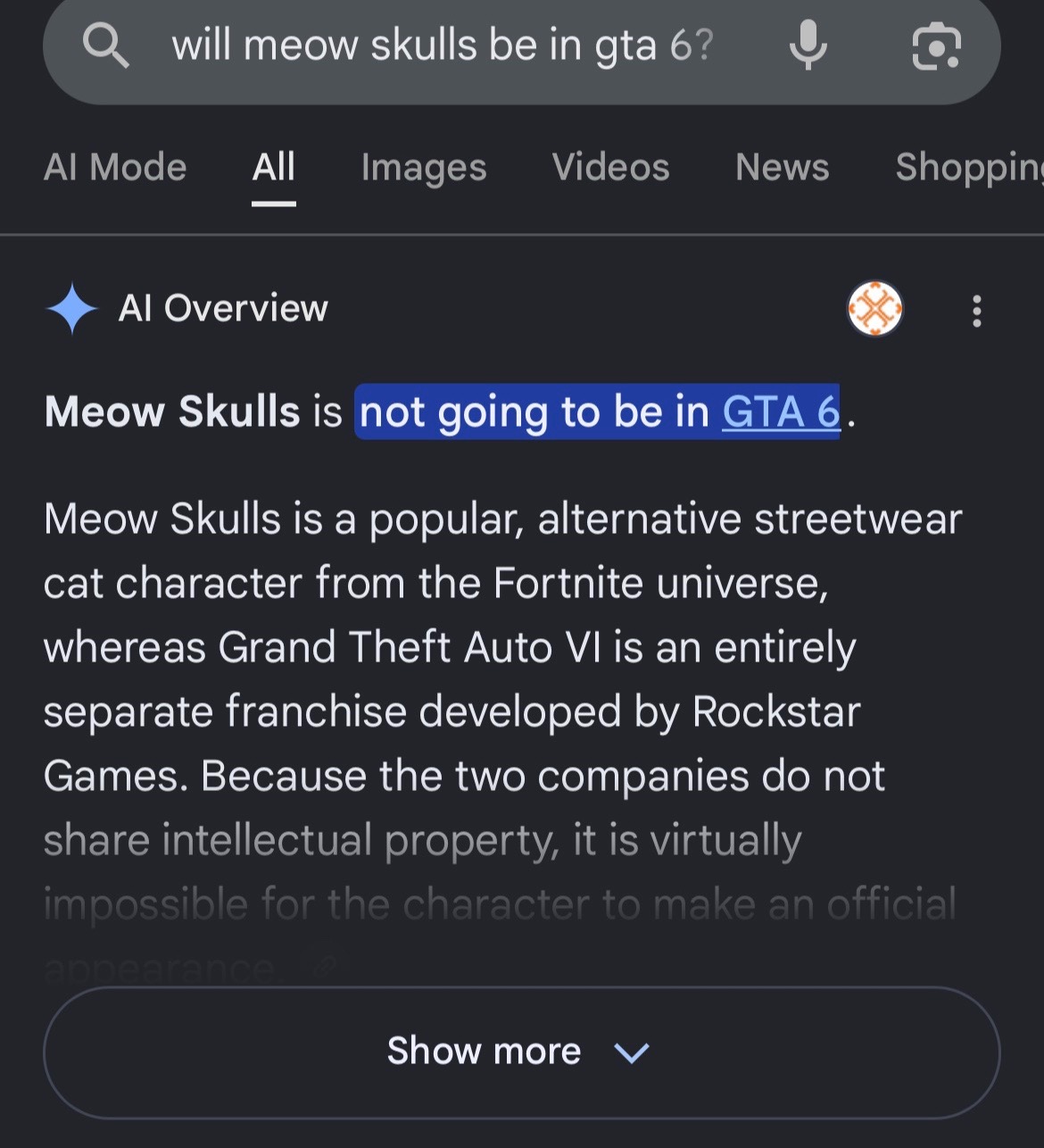Click the chevron arrow beside Show more

click(632, 1053)
